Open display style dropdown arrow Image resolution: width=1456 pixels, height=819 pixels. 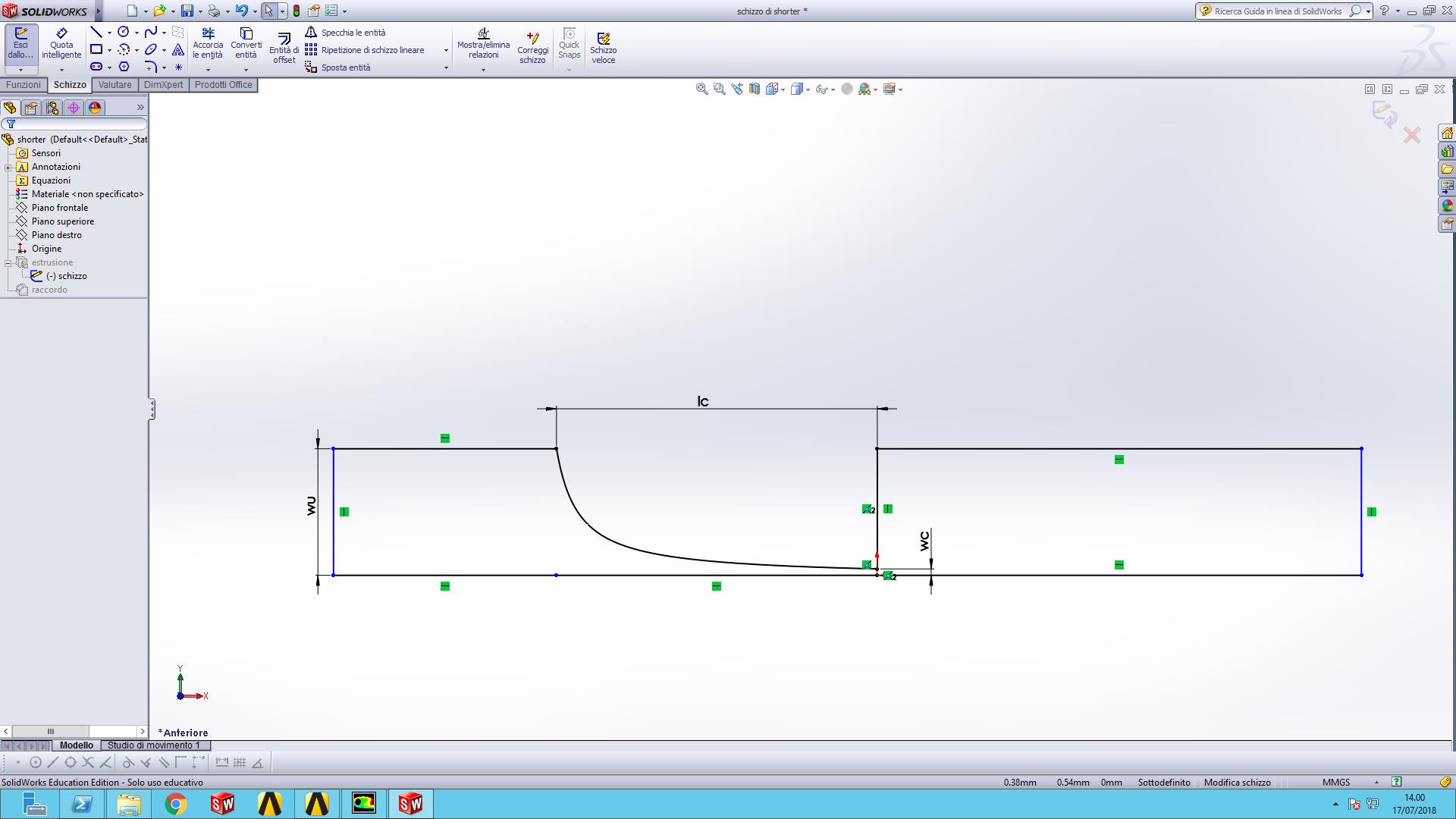(x=808, y=89)
